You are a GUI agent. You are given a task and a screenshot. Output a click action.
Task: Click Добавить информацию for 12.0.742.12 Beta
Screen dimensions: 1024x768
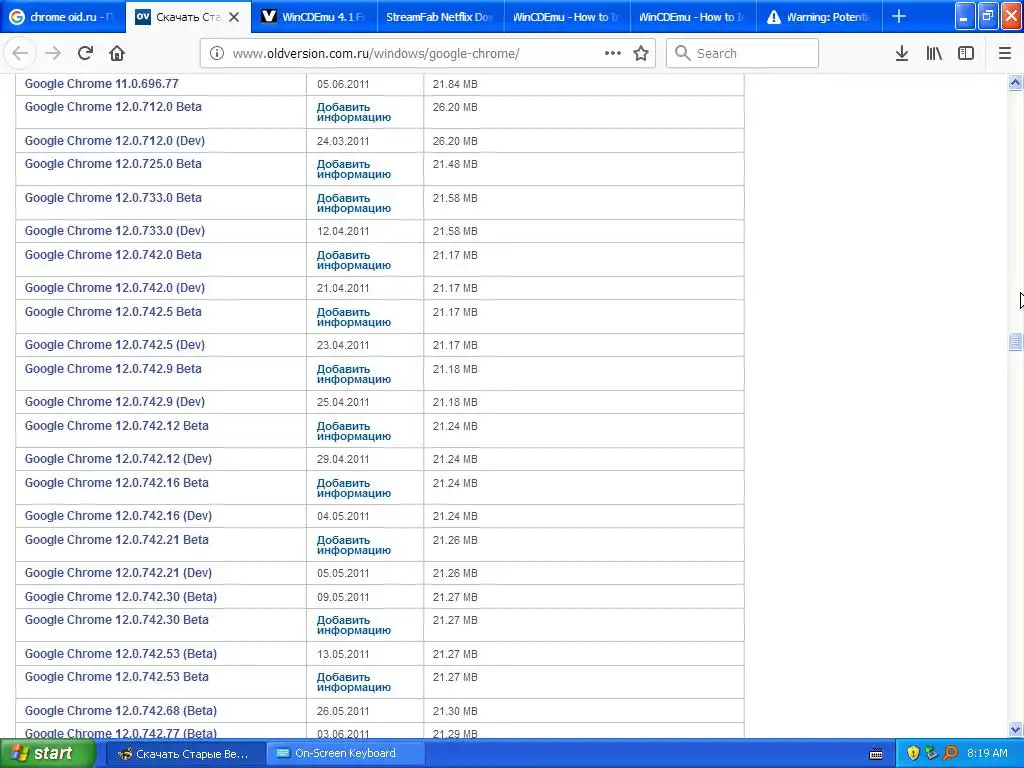354,431
